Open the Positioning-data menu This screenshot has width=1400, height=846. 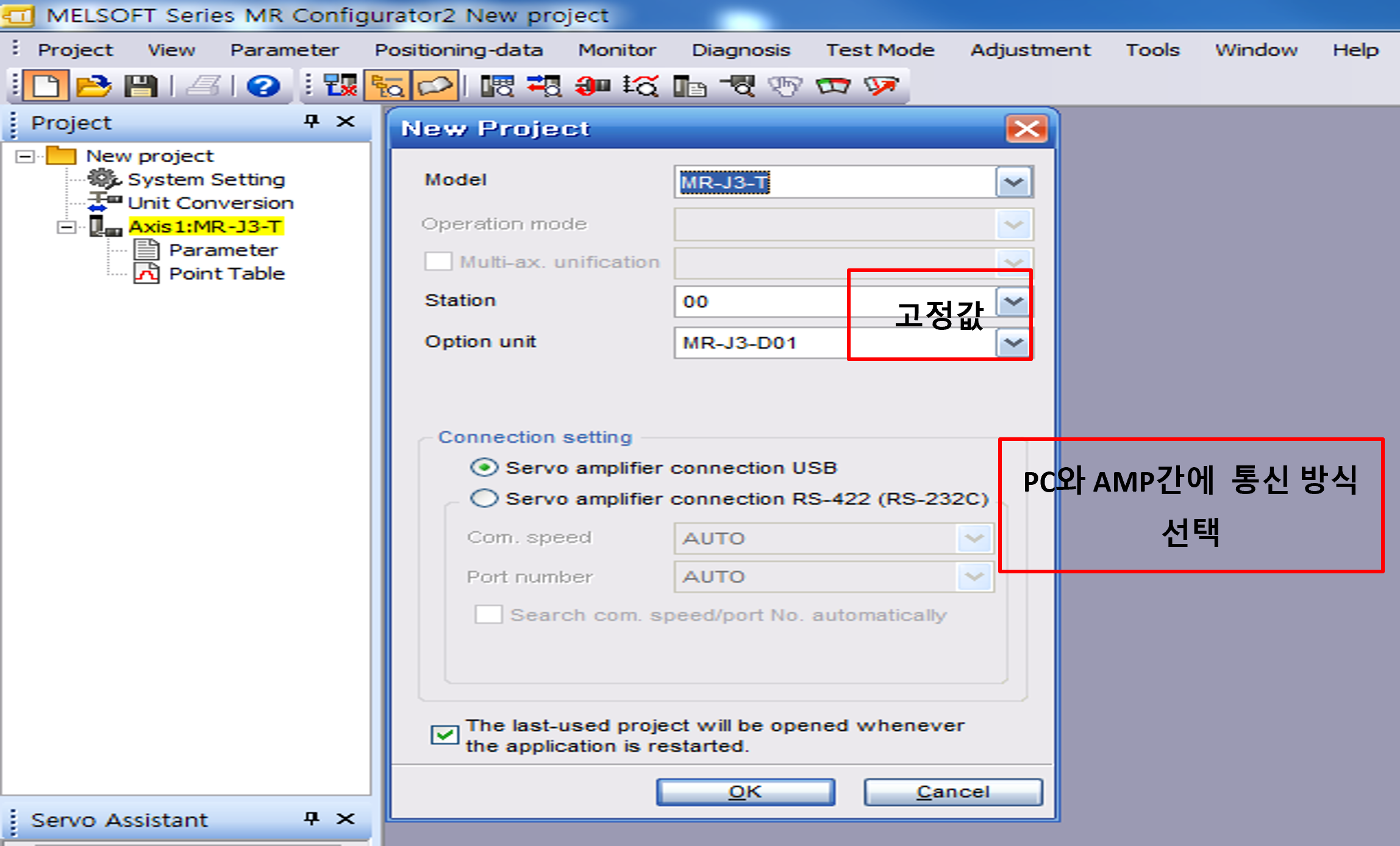point(459,50)
